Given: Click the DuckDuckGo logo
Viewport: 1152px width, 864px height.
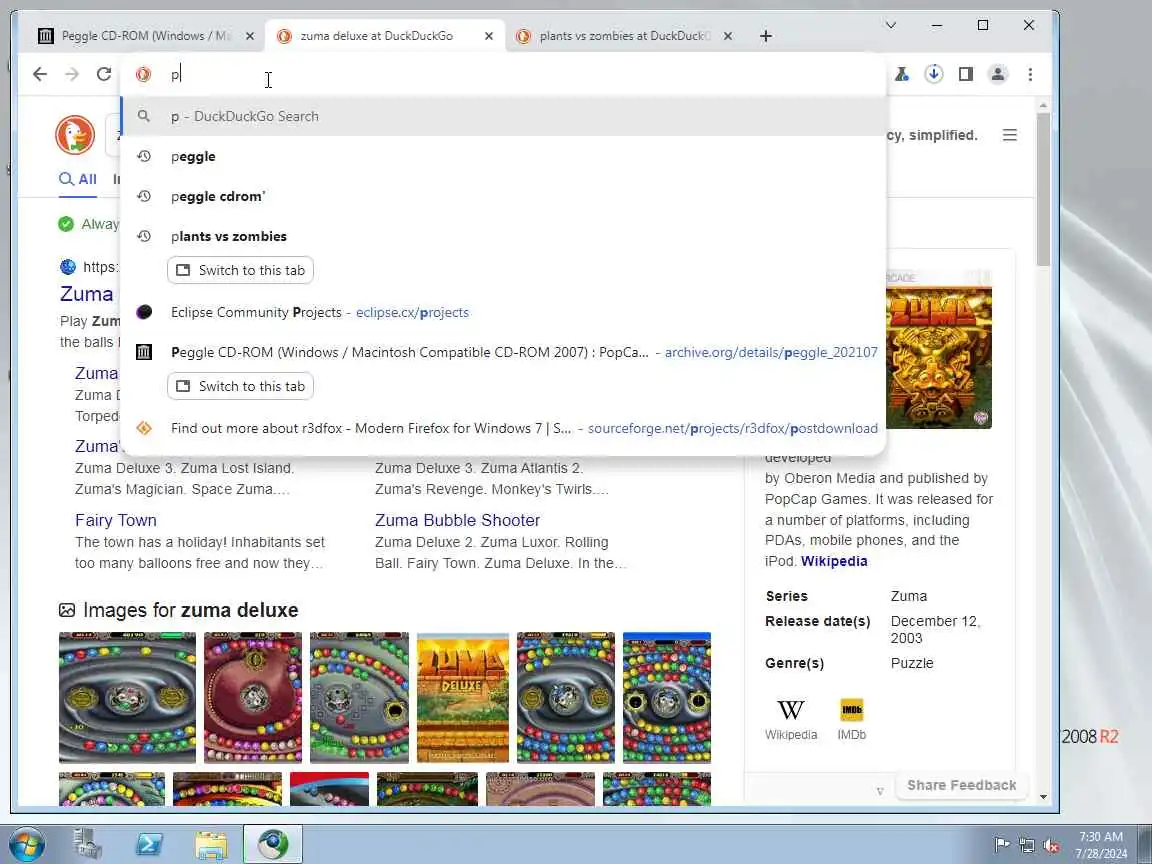Looking at the screenshot, I should click(x=75, y=135).
